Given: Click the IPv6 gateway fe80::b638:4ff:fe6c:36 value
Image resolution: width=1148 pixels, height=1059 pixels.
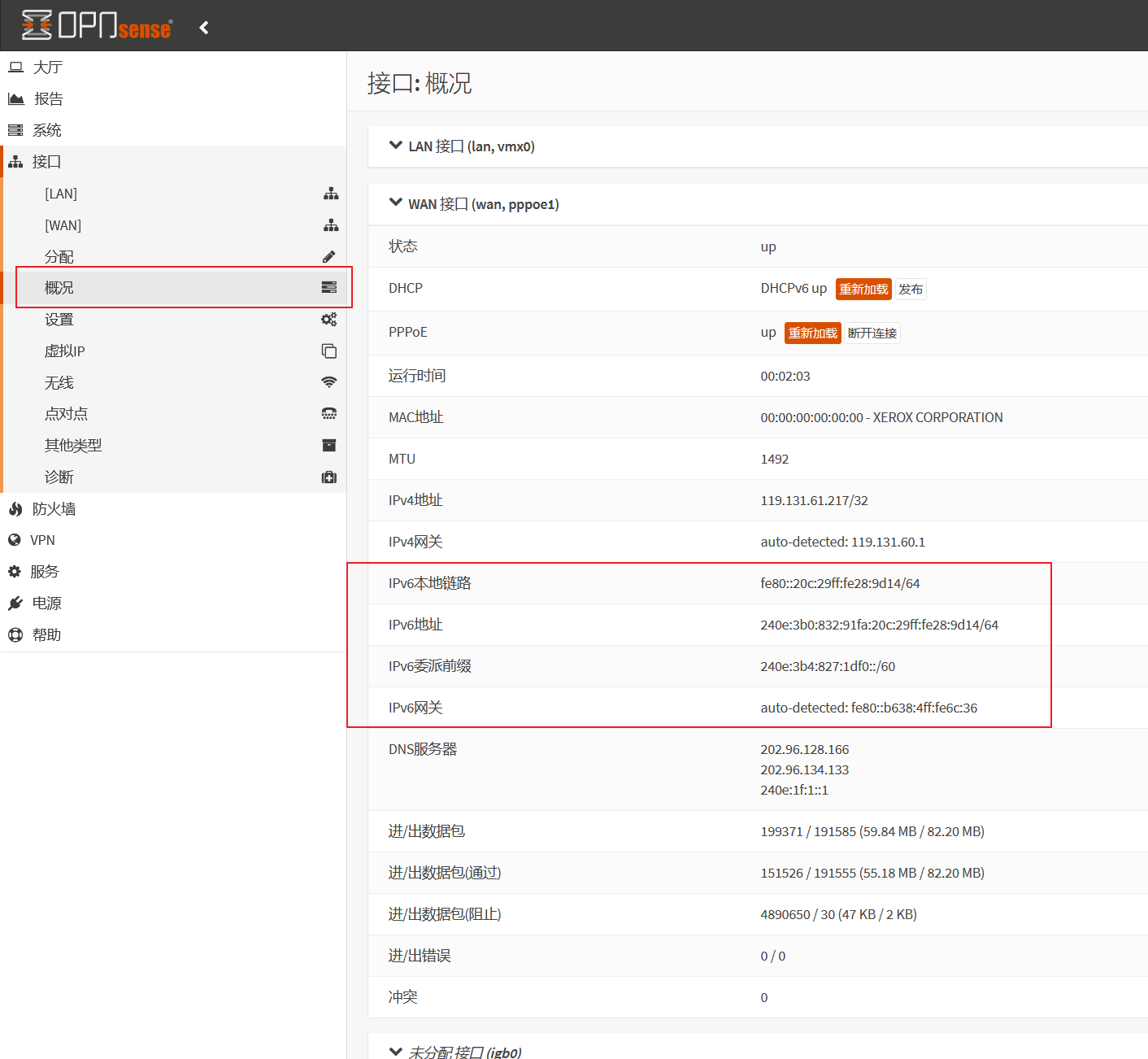Looking at the screenshot, I should click(914, 708).
